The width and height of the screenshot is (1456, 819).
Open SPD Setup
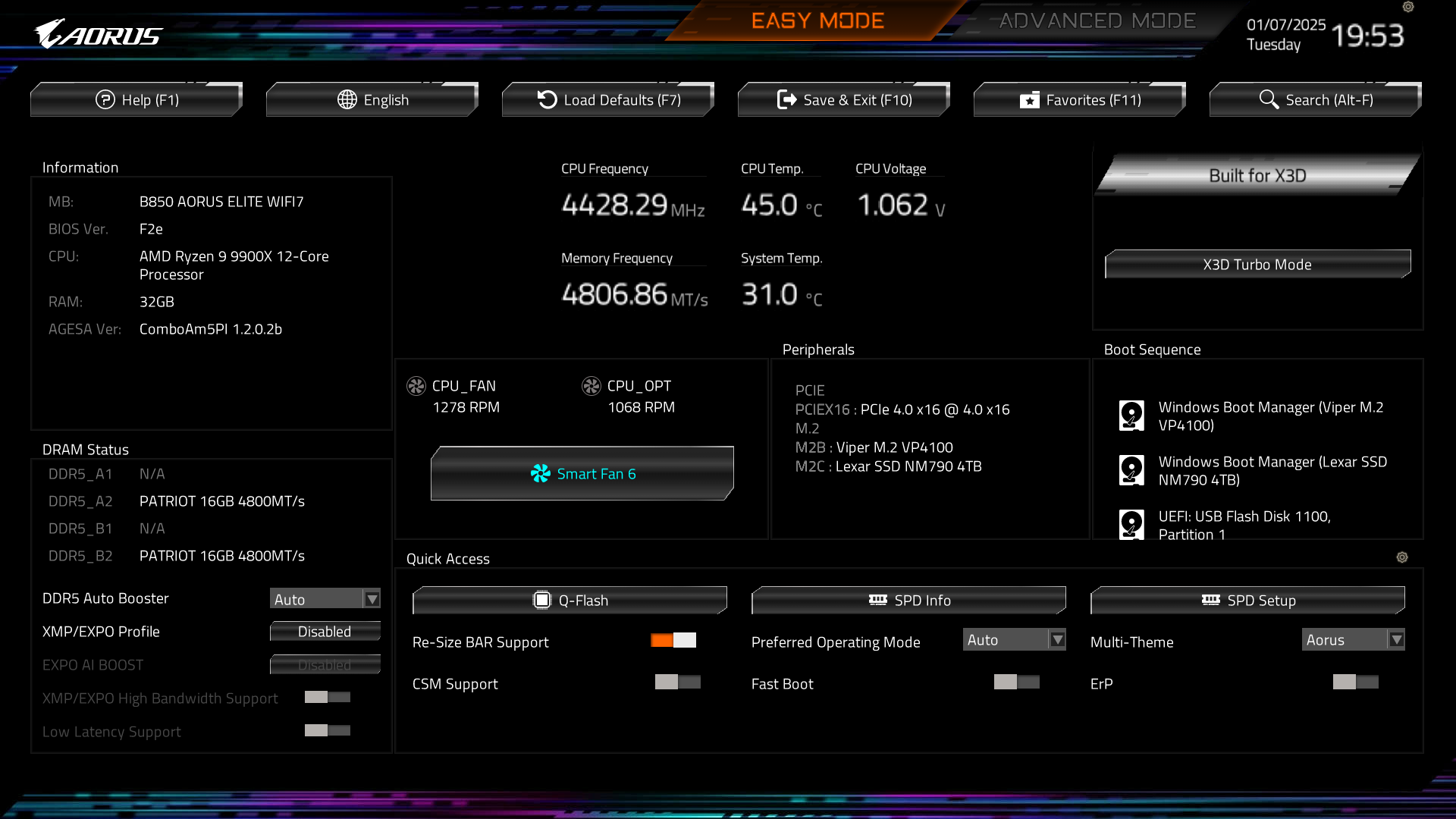1247,601
